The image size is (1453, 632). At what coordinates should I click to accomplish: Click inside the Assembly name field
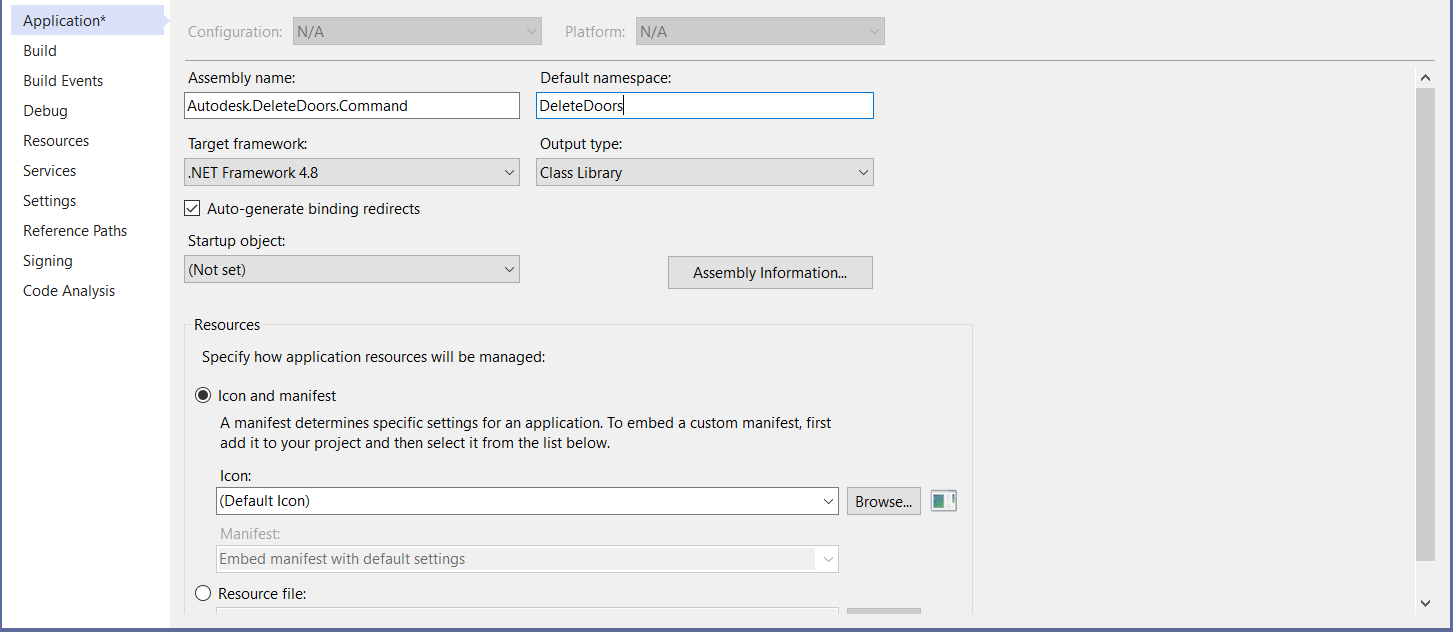351,105
